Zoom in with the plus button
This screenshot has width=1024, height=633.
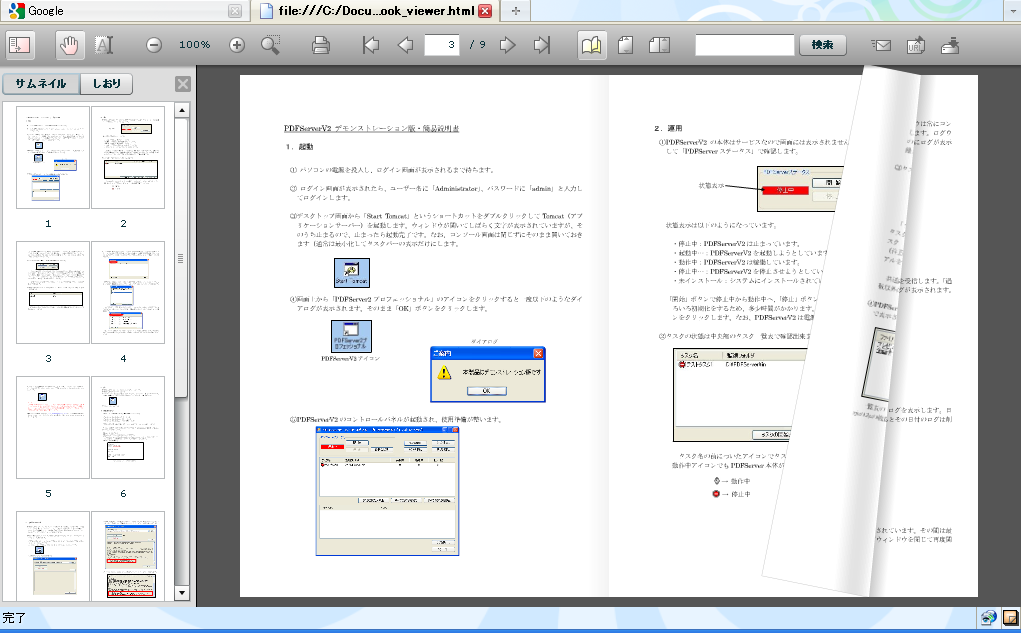point(236,45)
